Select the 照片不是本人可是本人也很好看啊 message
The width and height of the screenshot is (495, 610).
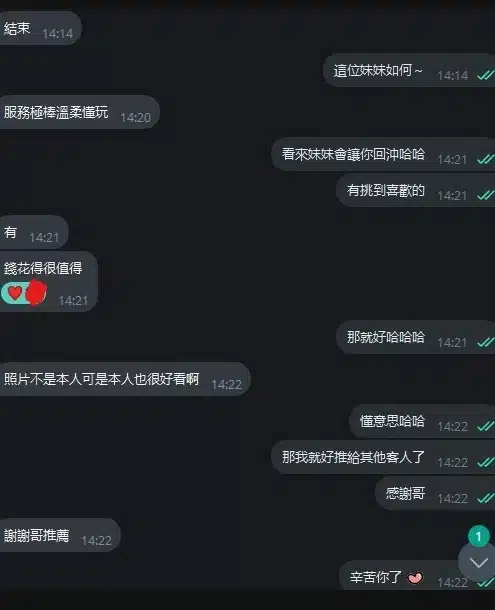(125, 379)
